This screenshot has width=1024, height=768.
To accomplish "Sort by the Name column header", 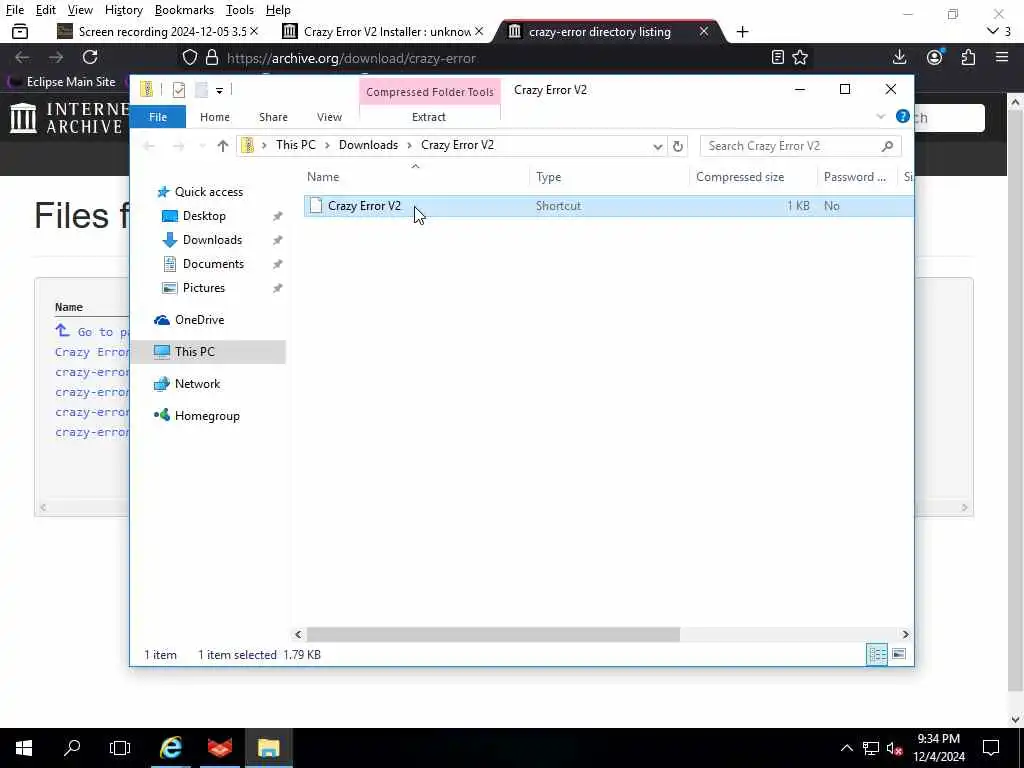I will 417,177.
